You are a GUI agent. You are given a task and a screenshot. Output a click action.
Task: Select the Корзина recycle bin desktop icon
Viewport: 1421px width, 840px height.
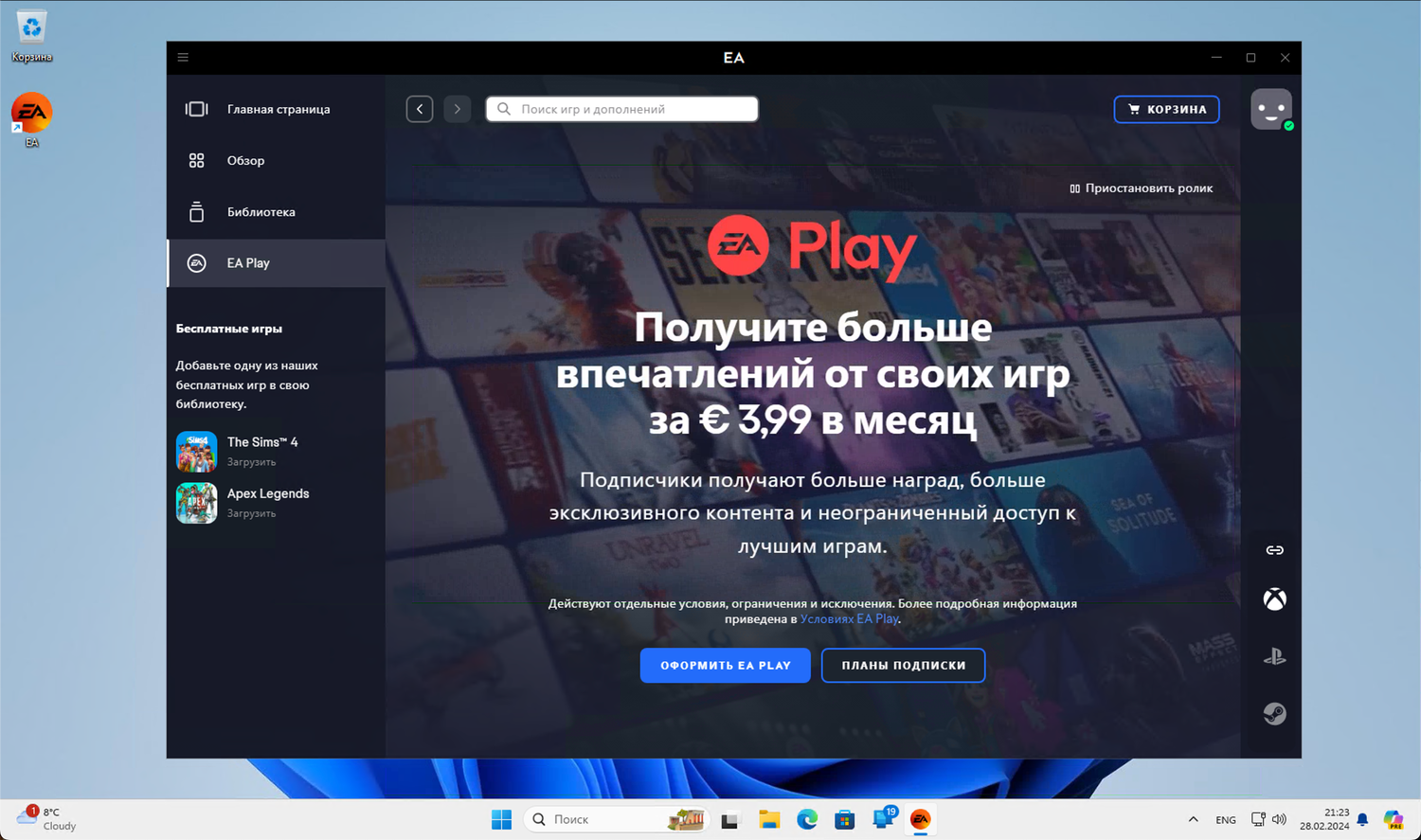[32, 36]
